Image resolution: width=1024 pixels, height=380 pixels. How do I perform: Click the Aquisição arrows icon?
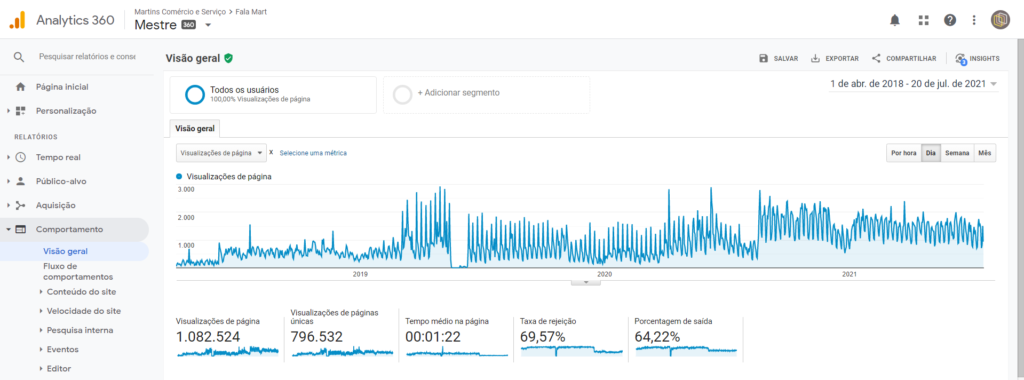pyautogui.click(x=20, y=206)
